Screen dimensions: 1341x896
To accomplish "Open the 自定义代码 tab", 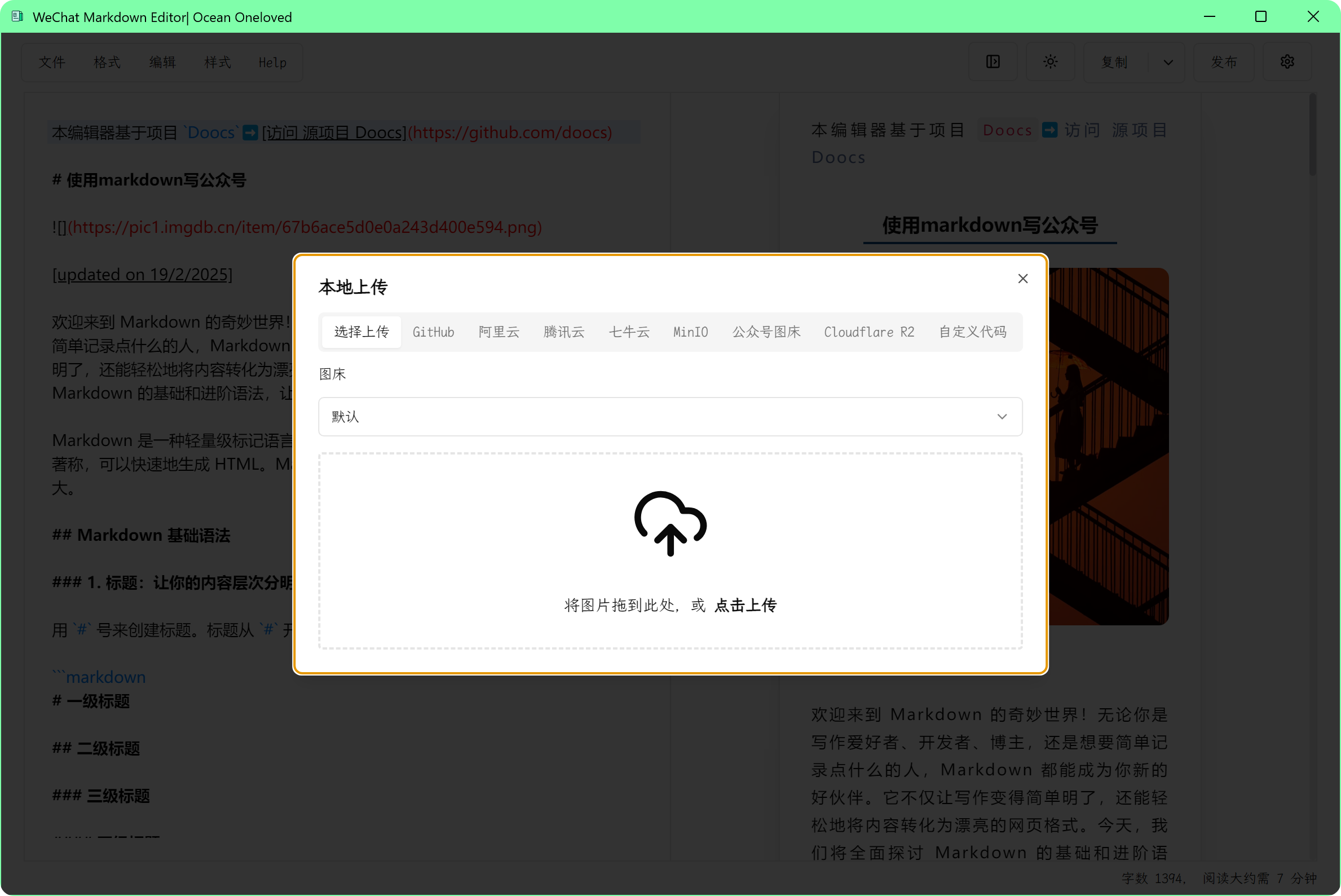I will 972,332.
